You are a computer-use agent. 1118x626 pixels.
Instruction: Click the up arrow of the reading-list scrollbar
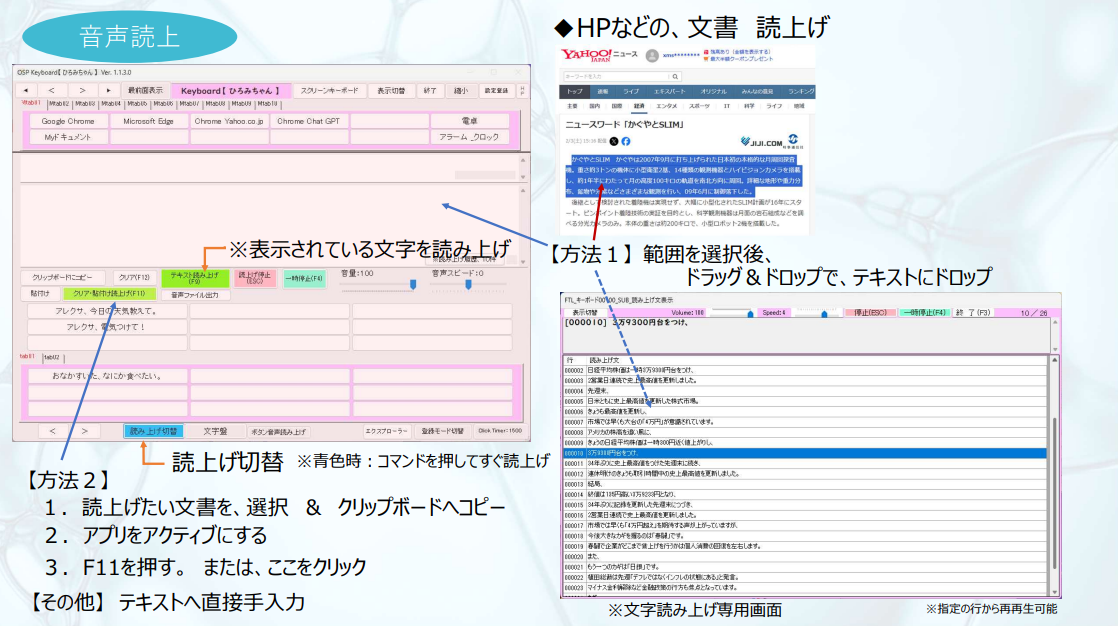pos(1055,360)
